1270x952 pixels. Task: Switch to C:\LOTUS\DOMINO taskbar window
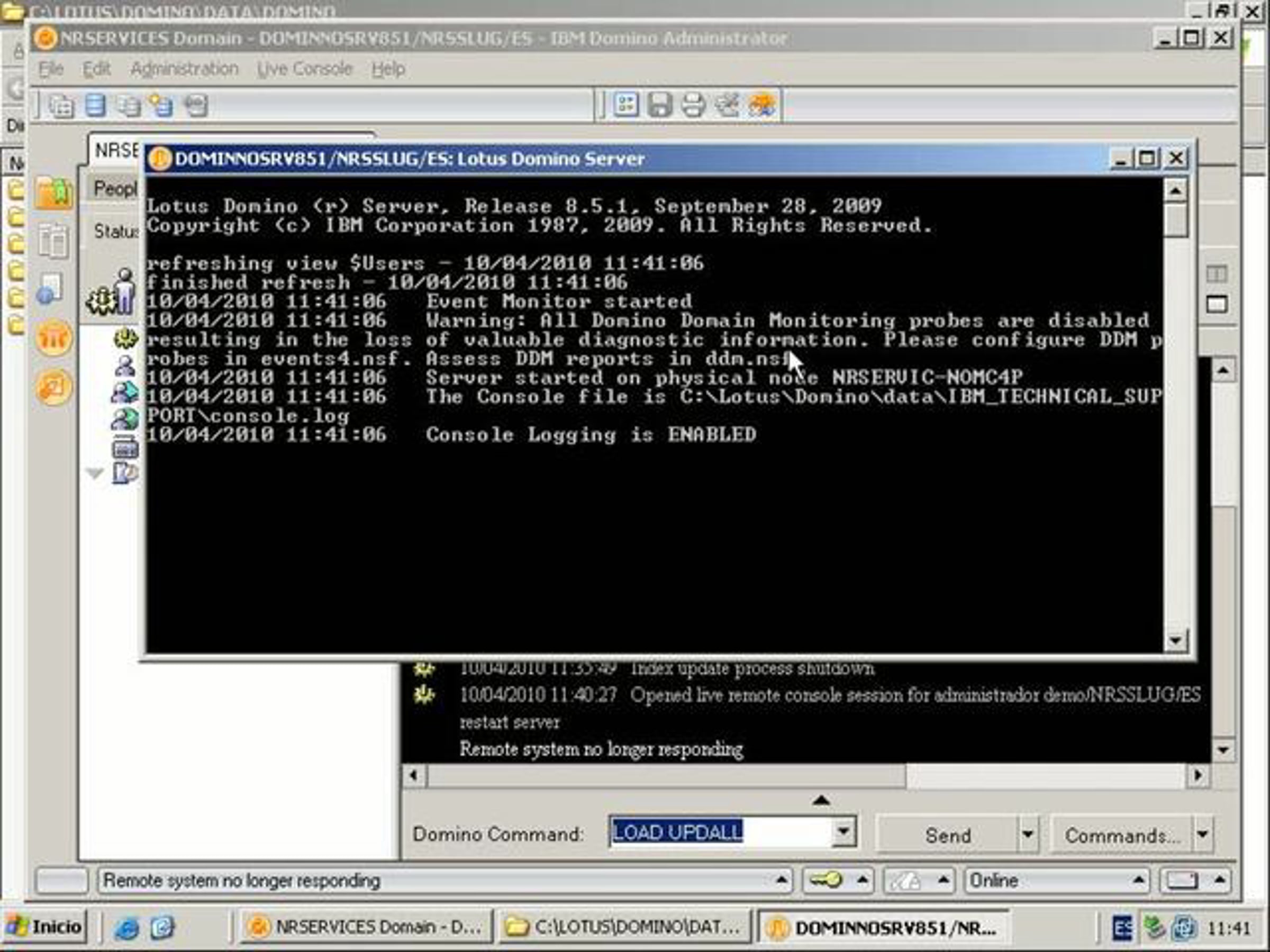624,927
